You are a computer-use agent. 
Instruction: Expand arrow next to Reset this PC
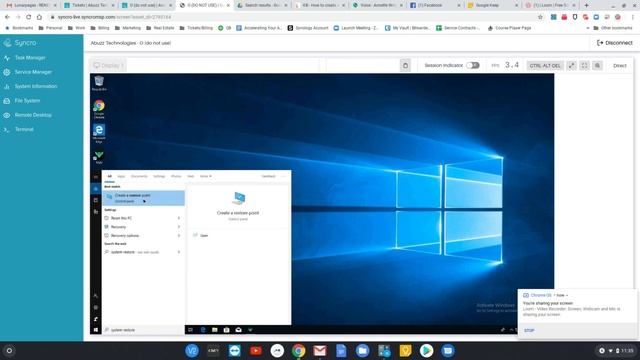179,218
